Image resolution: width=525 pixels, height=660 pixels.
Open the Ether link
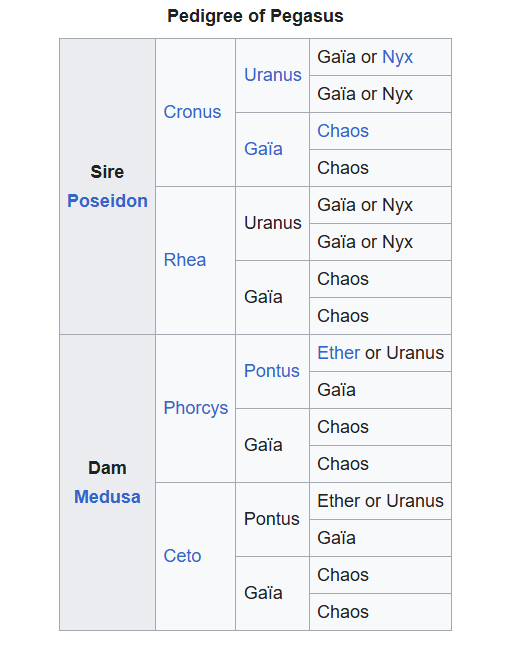pyautogui.click(x=338, y=353)
